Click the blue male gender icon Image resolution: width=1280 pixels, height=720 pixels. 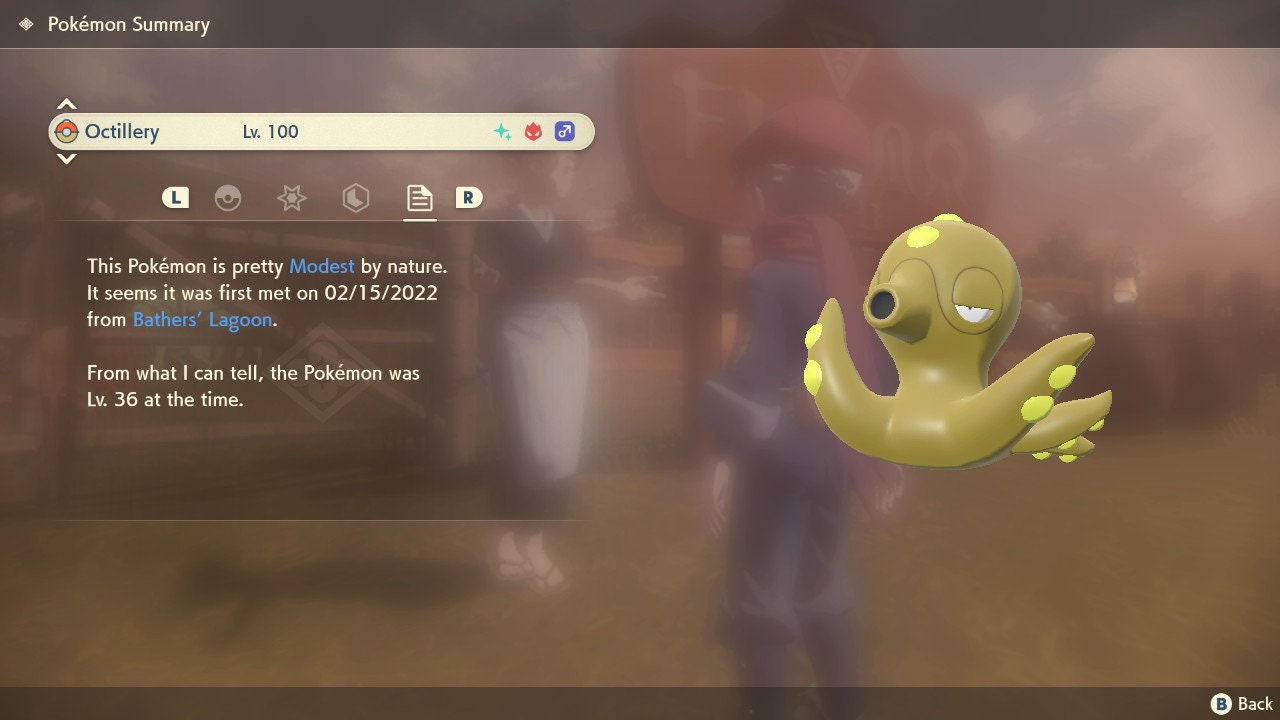565,130
